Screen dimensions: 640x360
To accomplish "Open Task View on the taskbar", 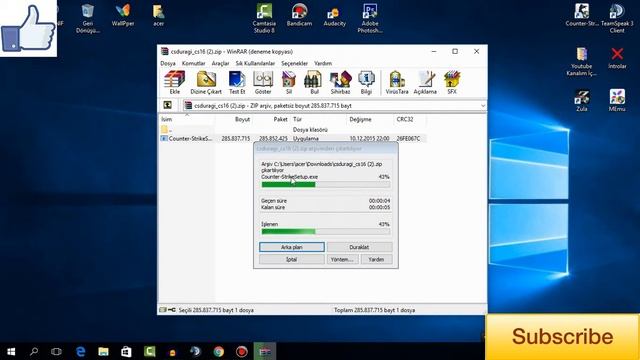I will point(56,351).
